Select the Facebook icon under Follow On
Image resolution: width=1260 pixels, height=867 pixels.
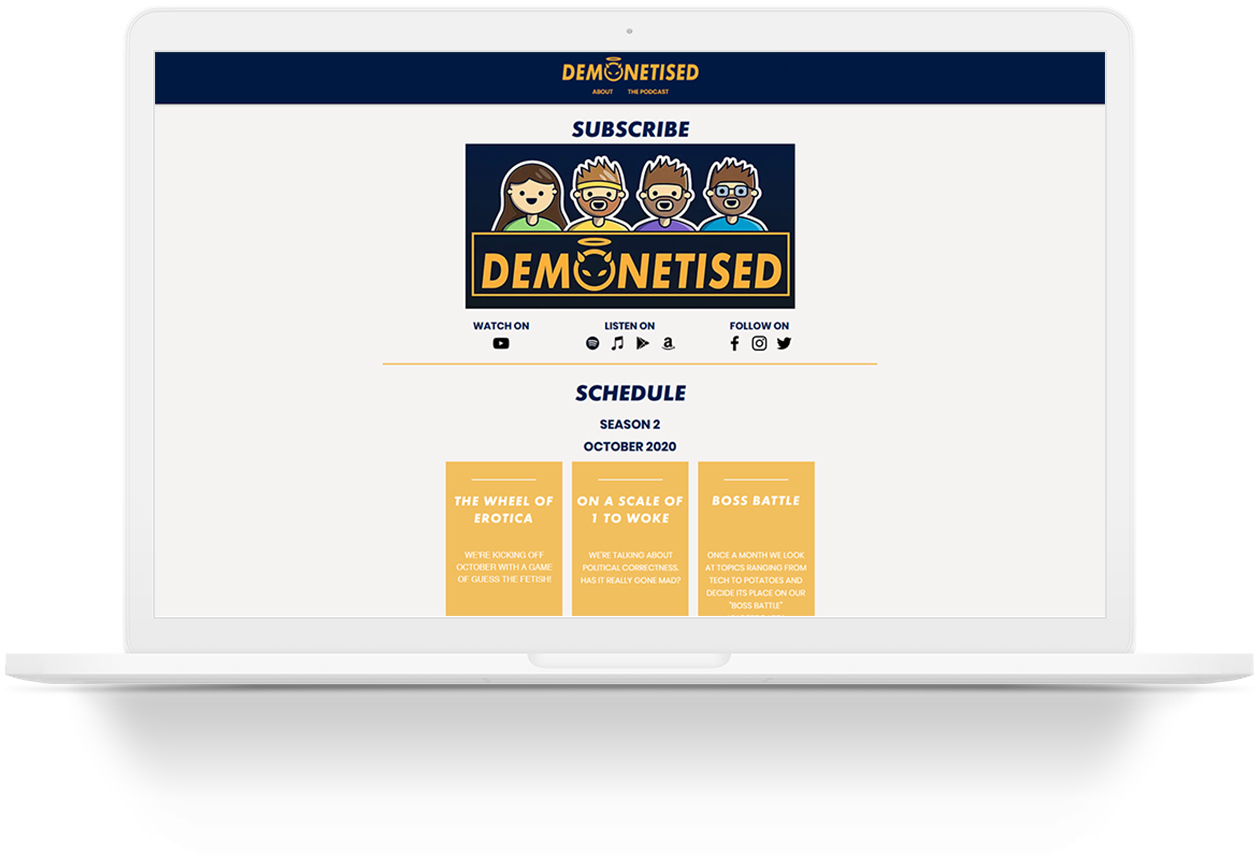point(734,342)
